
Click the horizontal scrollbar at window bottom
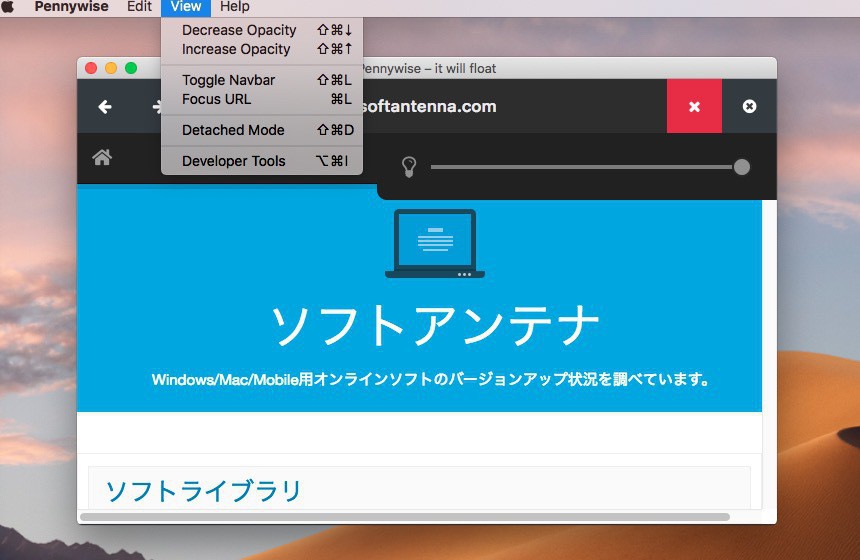(x=405, y=517)
